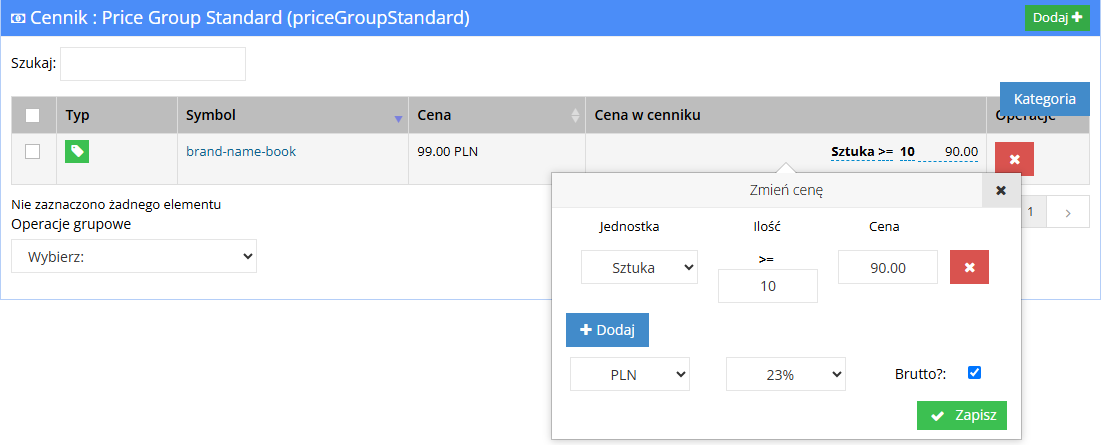Image resolution: width=1102 pixels, height=445 pixels.
Task: Click the Szukaj search input field
Action: click(153, 64)
